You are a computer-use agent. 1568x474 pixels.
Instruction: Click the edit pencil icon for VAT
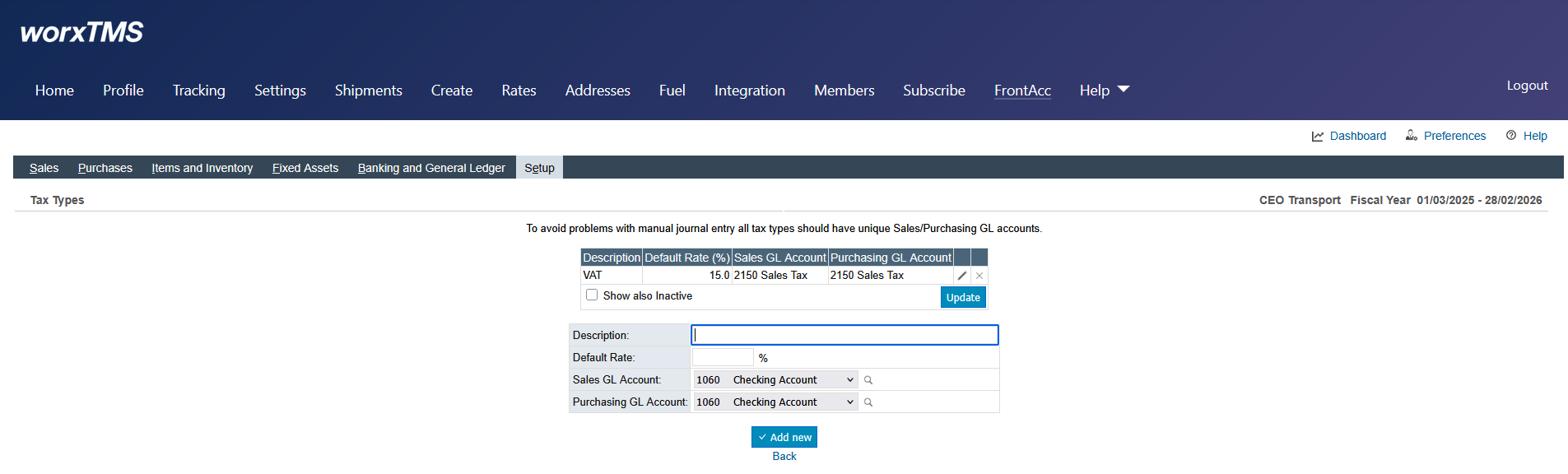tap(961, 276)
